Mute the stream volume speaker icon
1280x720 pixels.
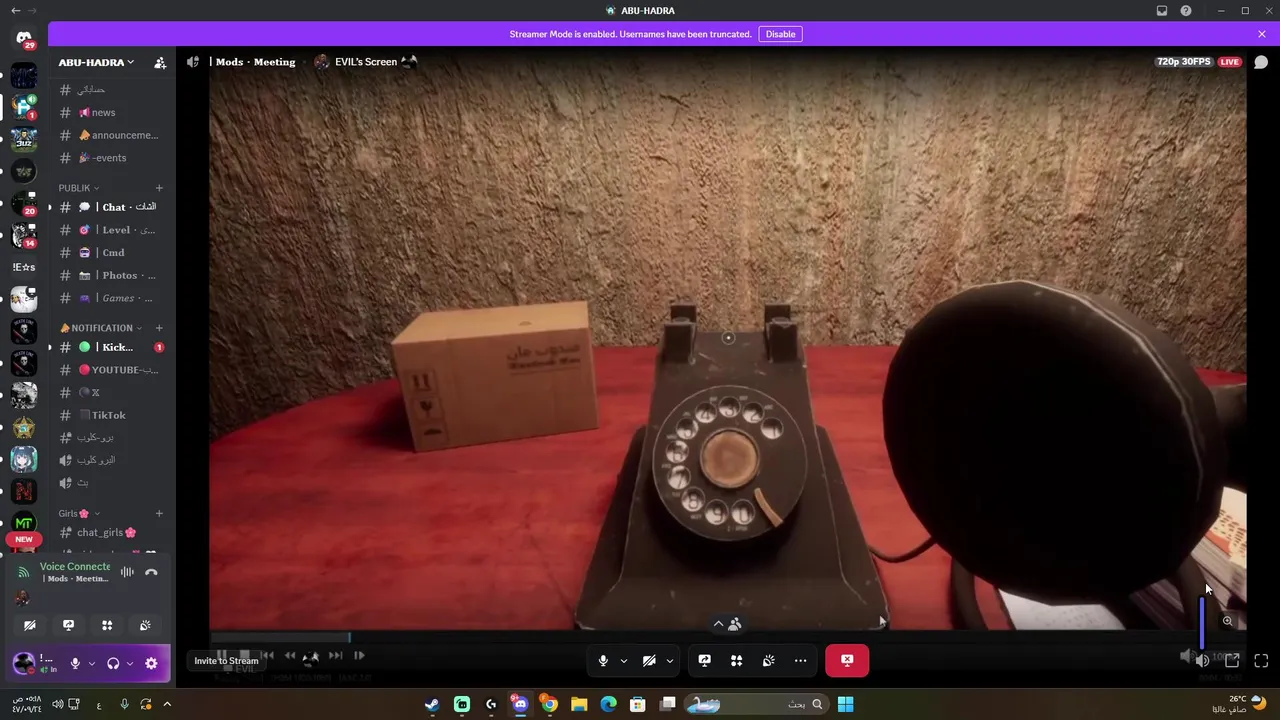1202,661
